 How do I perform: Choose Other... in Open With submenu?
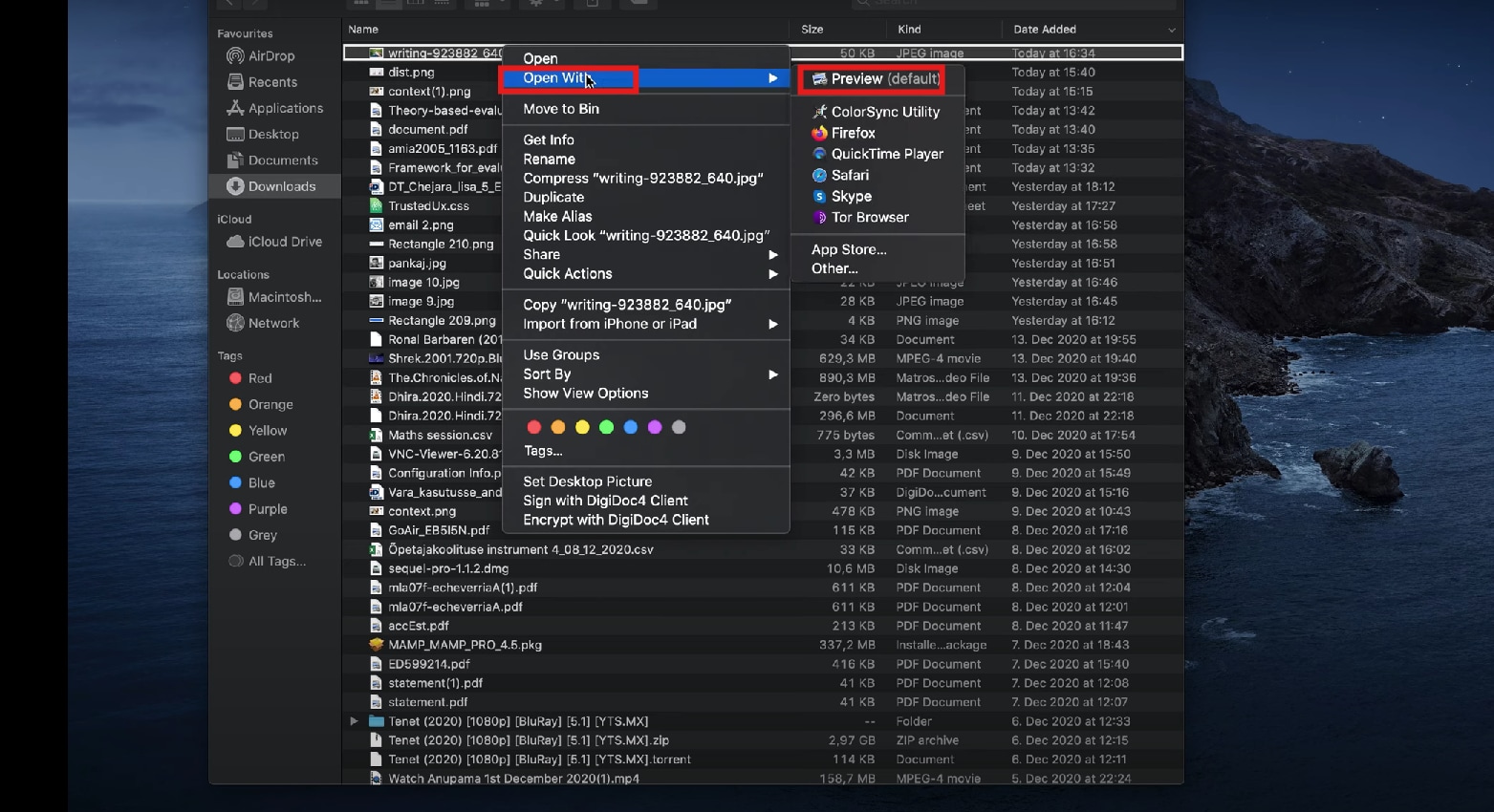tap(834, 268)
